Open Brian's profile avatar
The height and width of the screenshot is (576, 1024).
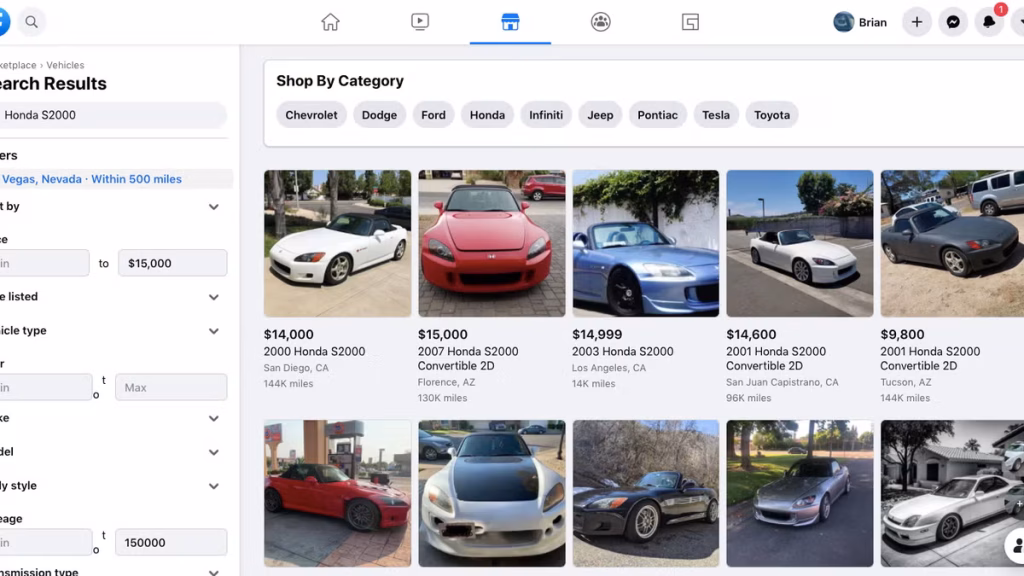coord(842,21)
